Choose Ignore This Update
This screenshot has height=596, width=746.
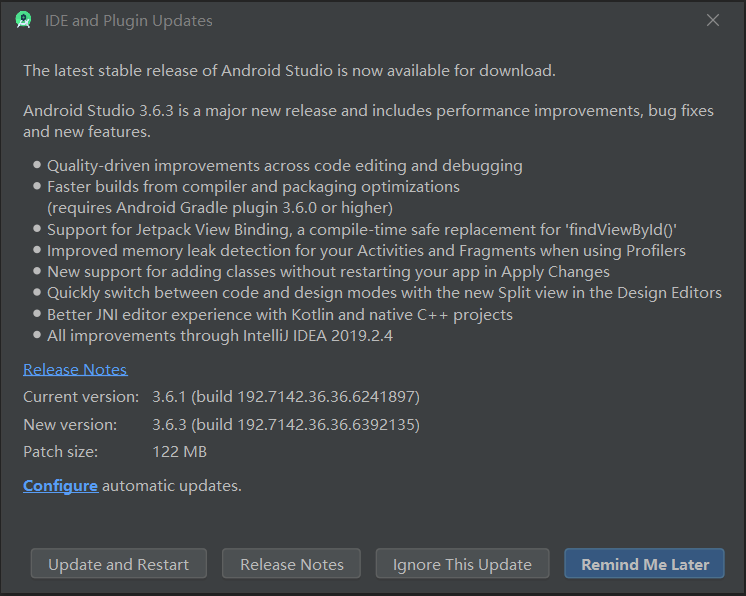[x=462, y=564]
